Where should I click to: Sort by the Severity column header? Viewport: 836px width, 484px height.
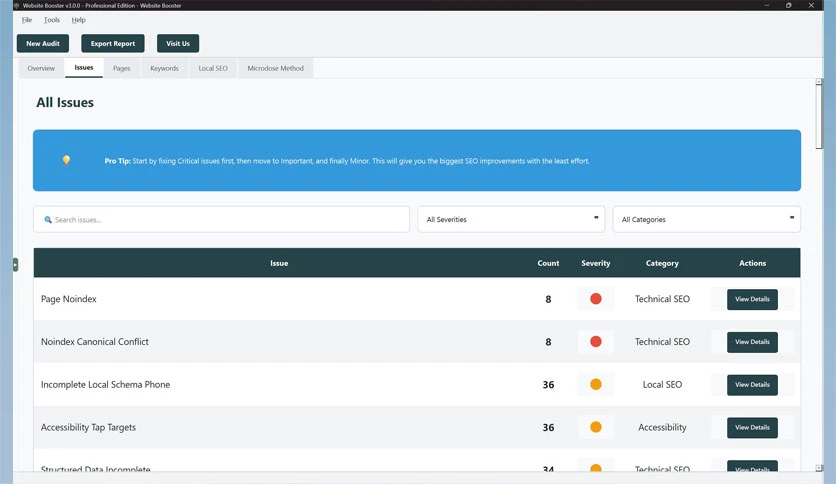(596, 263)
